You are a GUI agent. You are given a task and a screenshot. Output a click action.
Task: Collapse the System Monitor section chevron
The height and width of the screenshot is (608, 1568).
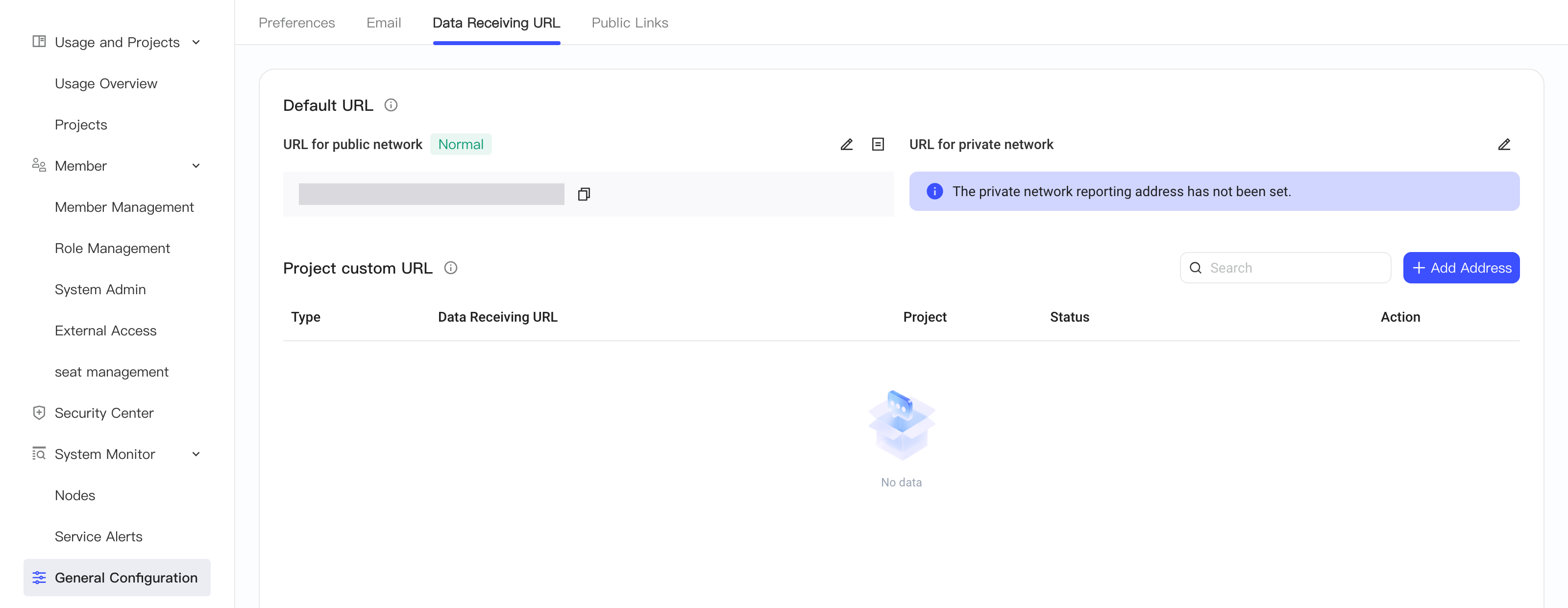pyautogui.click(x=196, y=454)
